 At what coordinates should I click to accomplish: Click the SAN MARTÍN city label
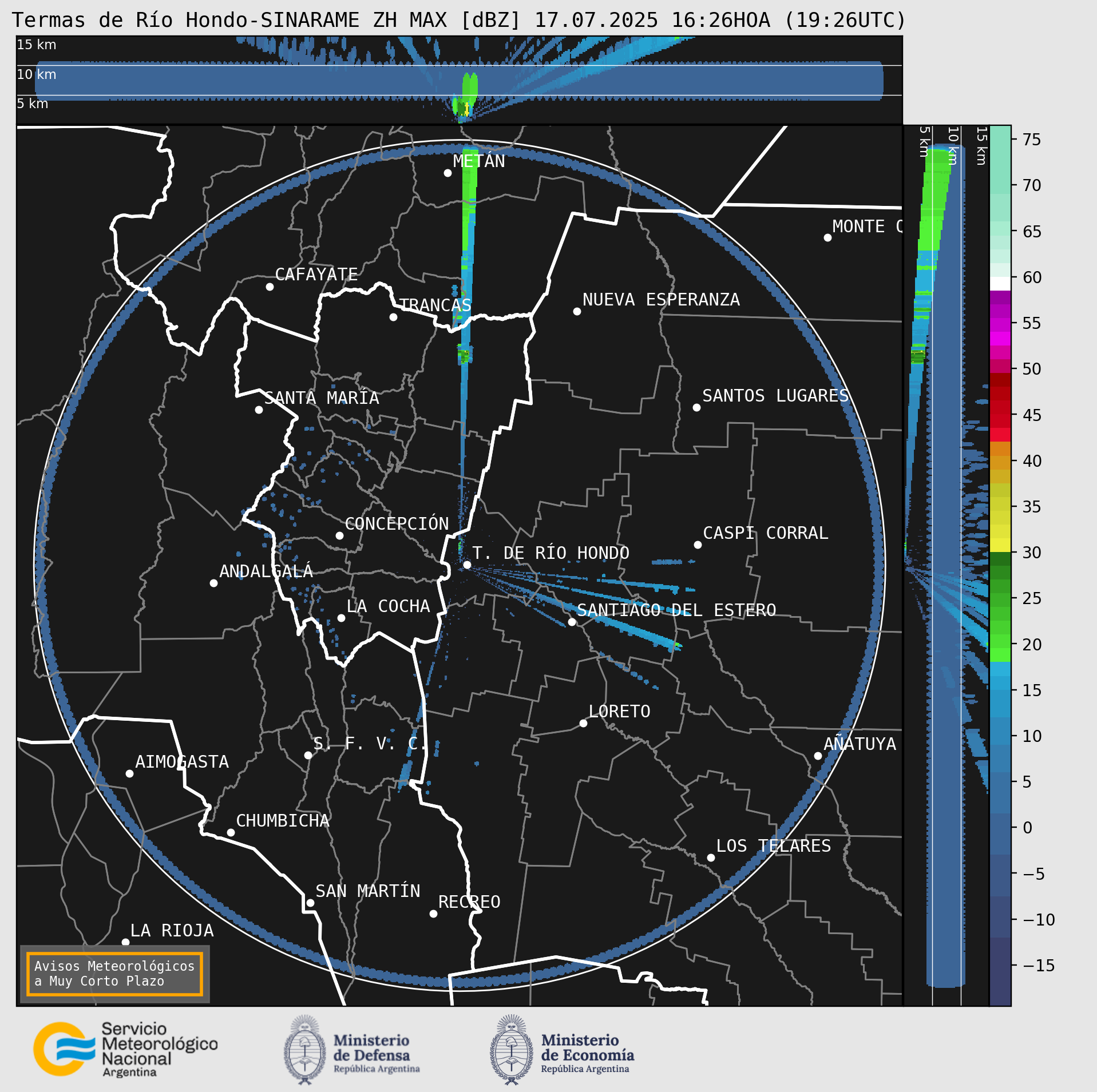(x=367, y=891)
